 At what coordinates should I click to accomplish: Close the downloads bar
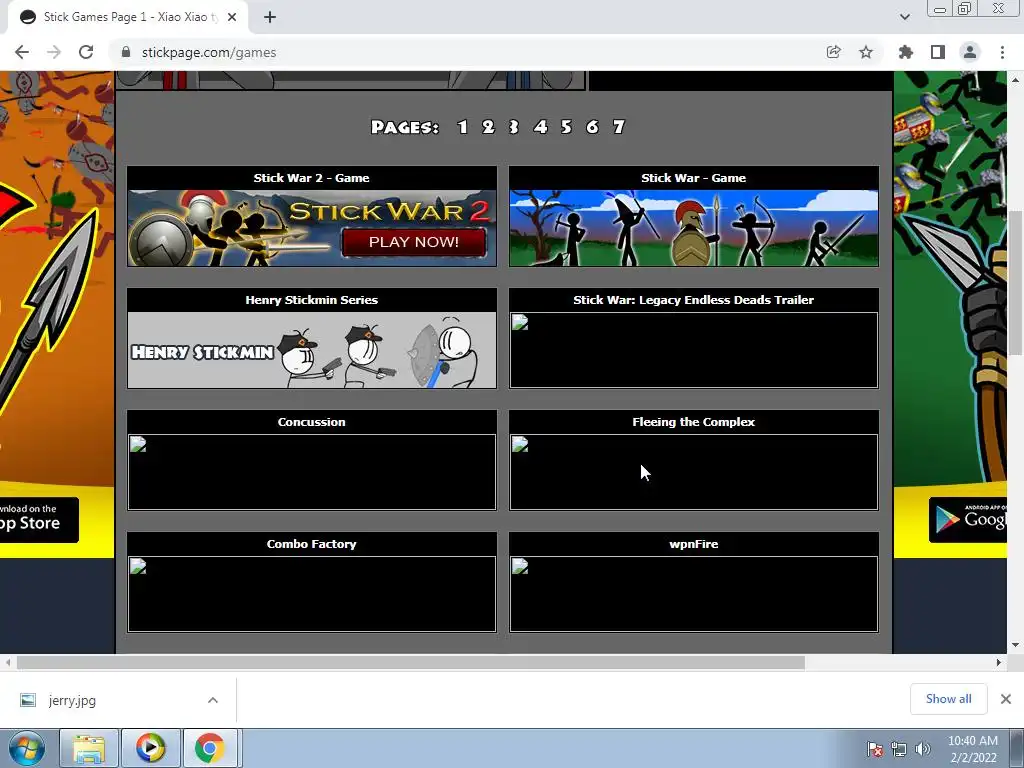click(1006, 699)
